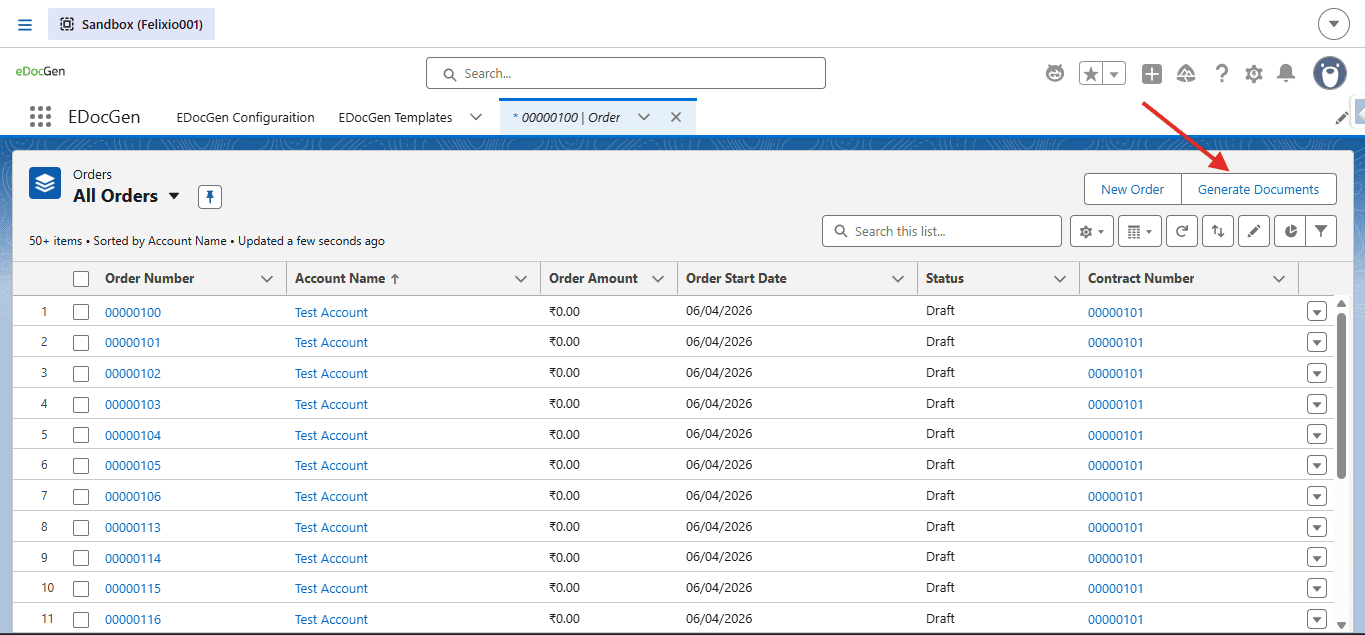Open order number 00000102 link

[x=133, y=373]
